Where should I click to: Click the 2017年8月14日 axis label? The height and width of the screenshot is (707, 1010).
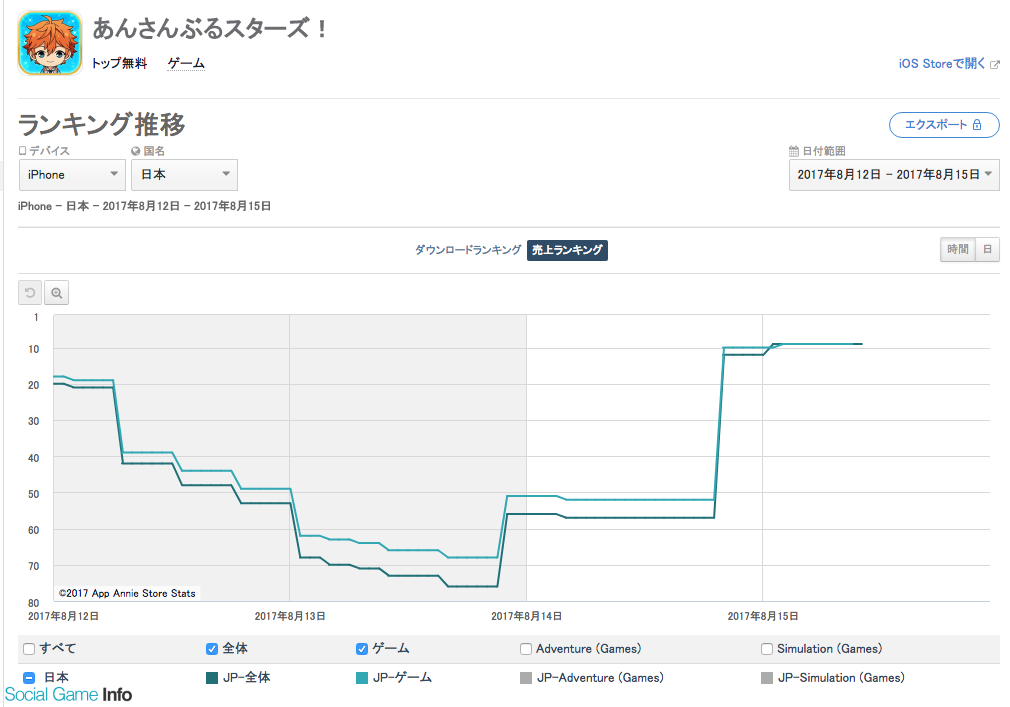[x=526, y=616]
